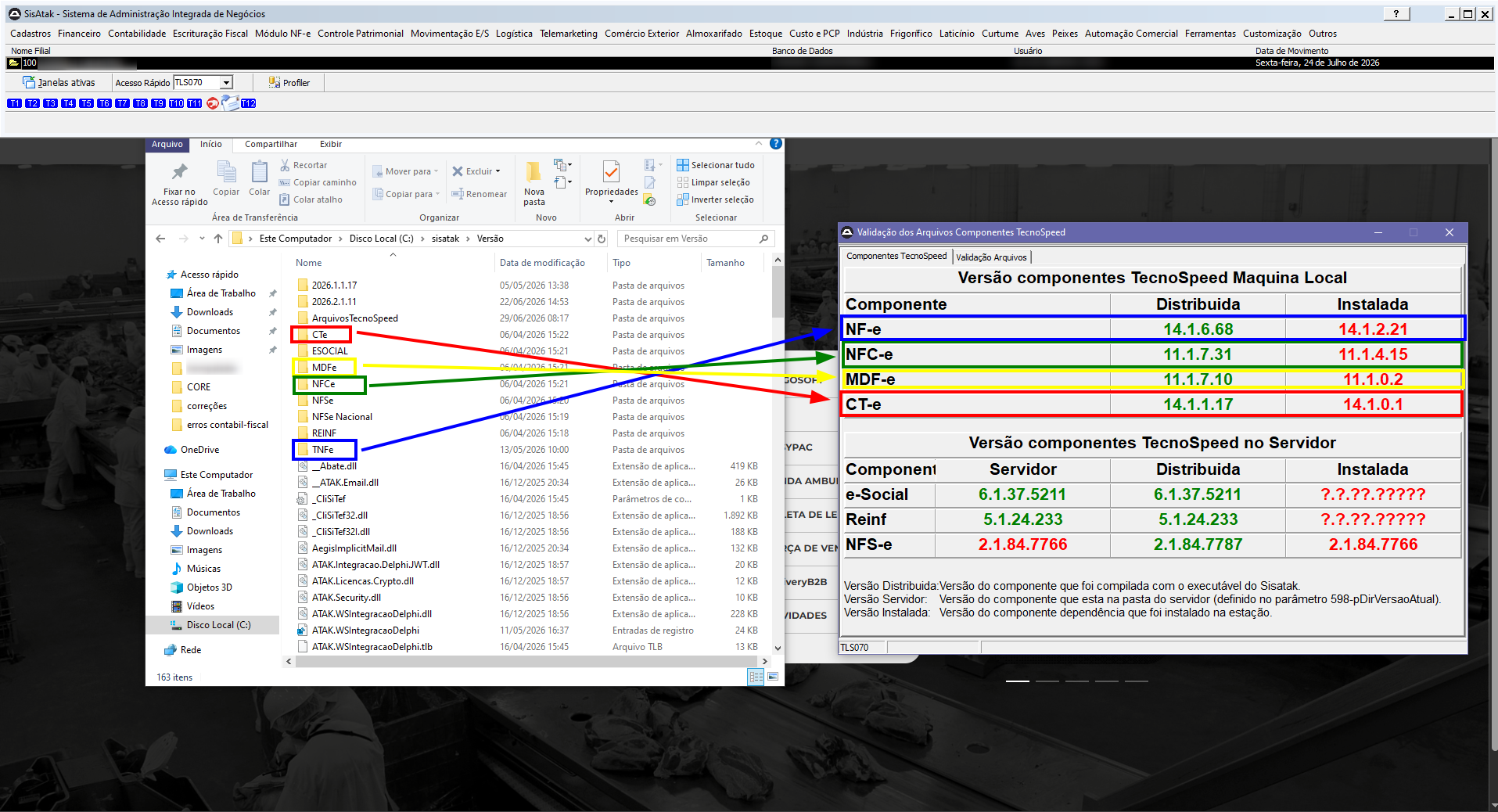Click Selecionar tudo in the ribbon
This screenshot has height=812, width=1498.
pyautogui.click(x=716, y=165)
